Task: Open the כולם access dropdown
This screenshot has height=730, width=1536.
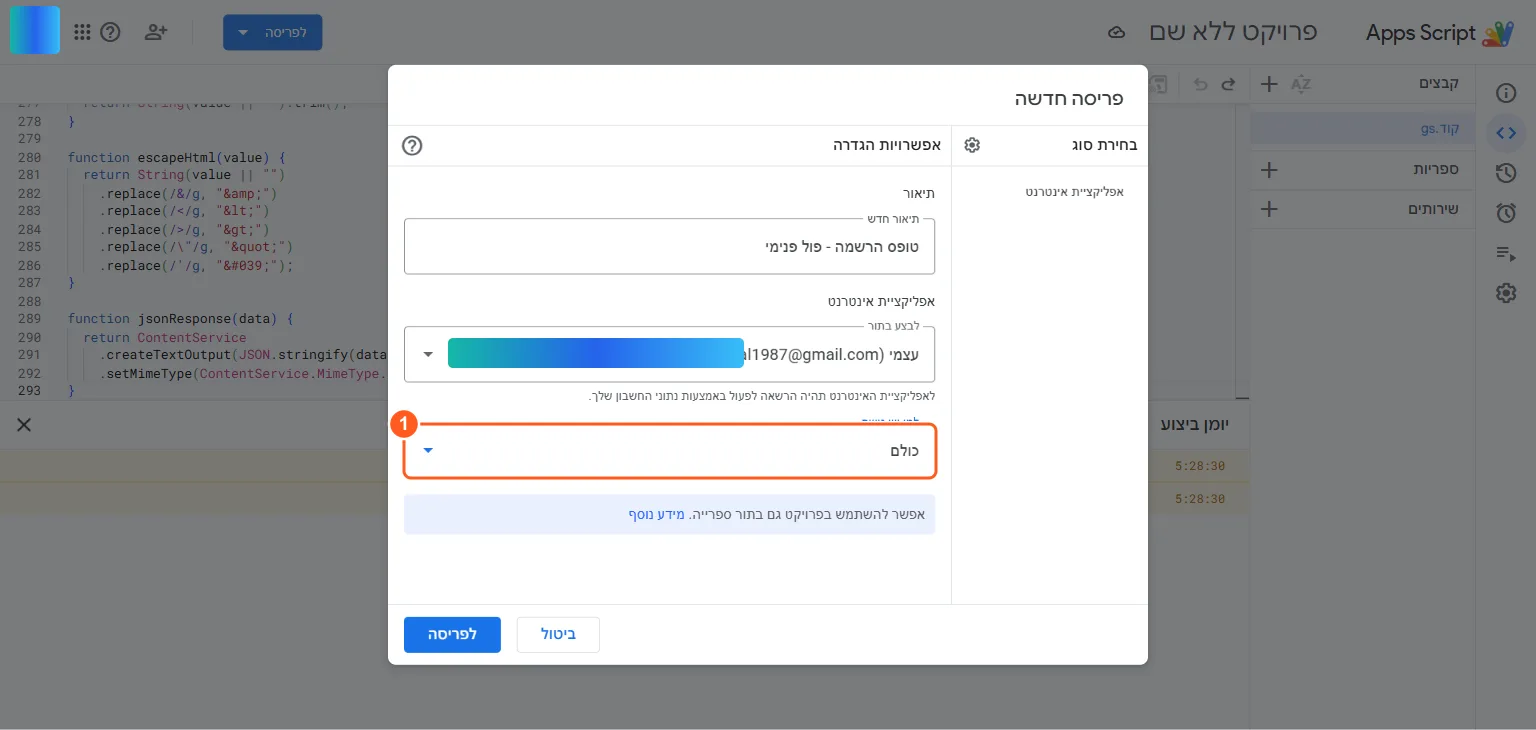Action: [x=669, y=451]
